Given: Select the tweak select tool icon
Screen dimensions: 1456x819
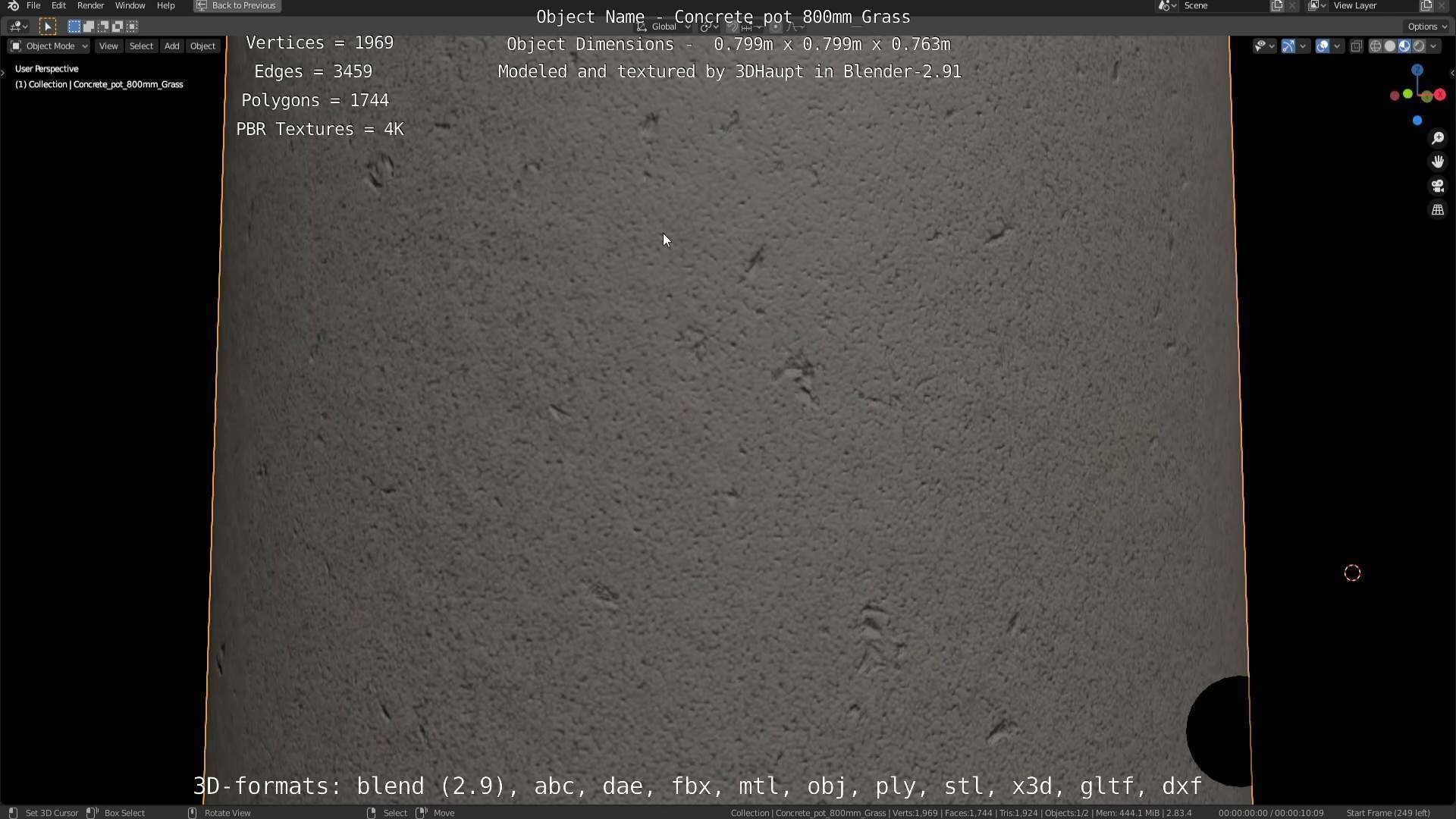Looking at the screenshot, I should pyautogui.click(x=47, y=27).
